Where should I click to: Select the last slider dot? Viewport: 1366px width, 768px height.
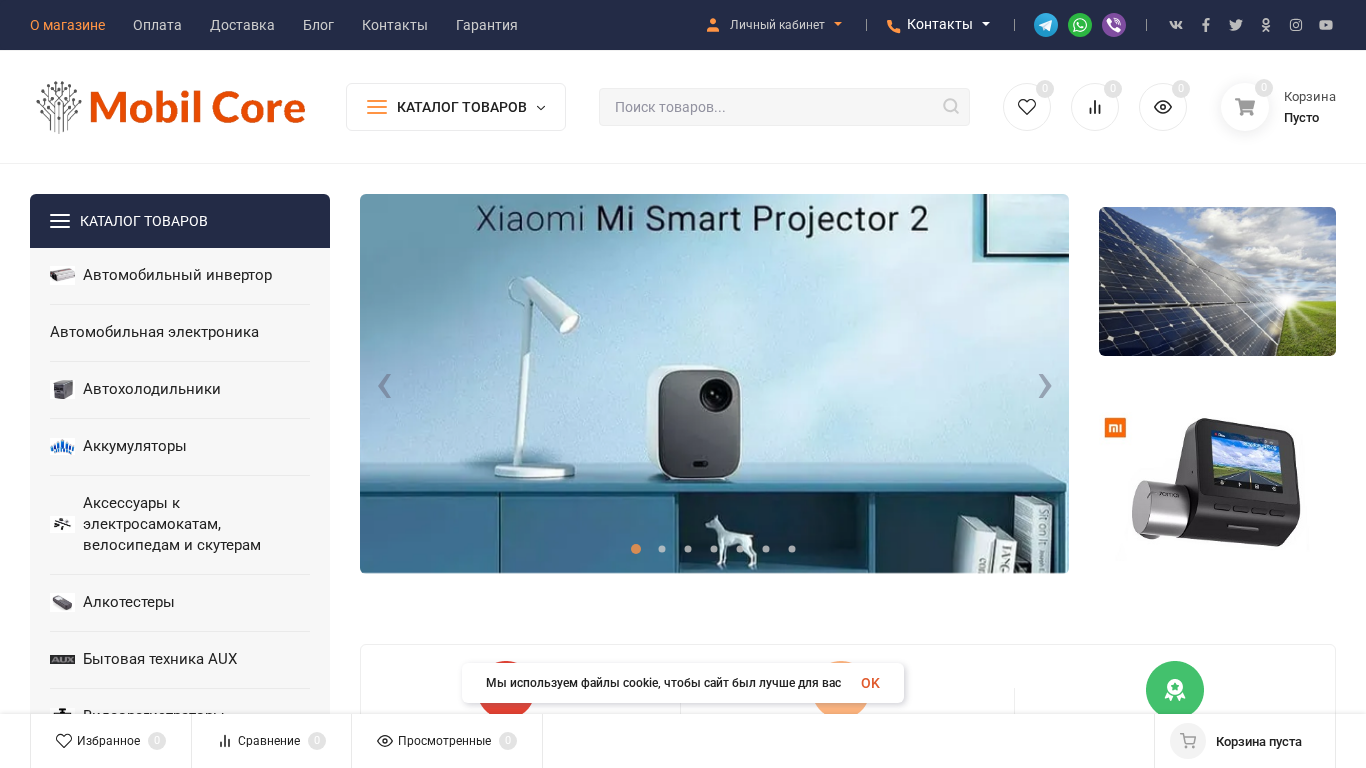click(x=792, y=548)
